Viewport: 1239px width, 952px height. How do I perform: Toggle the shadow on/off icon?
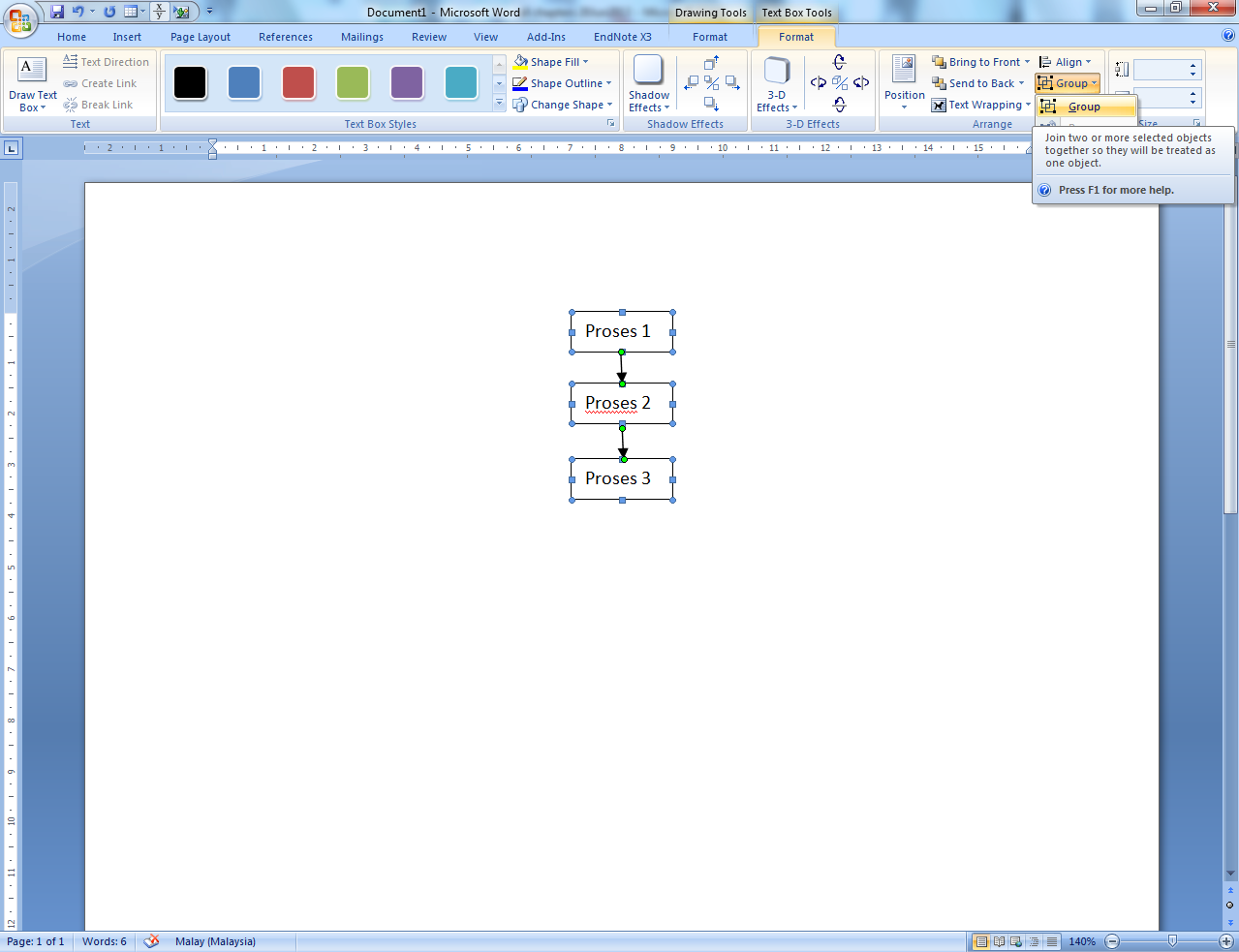[711, 81]
